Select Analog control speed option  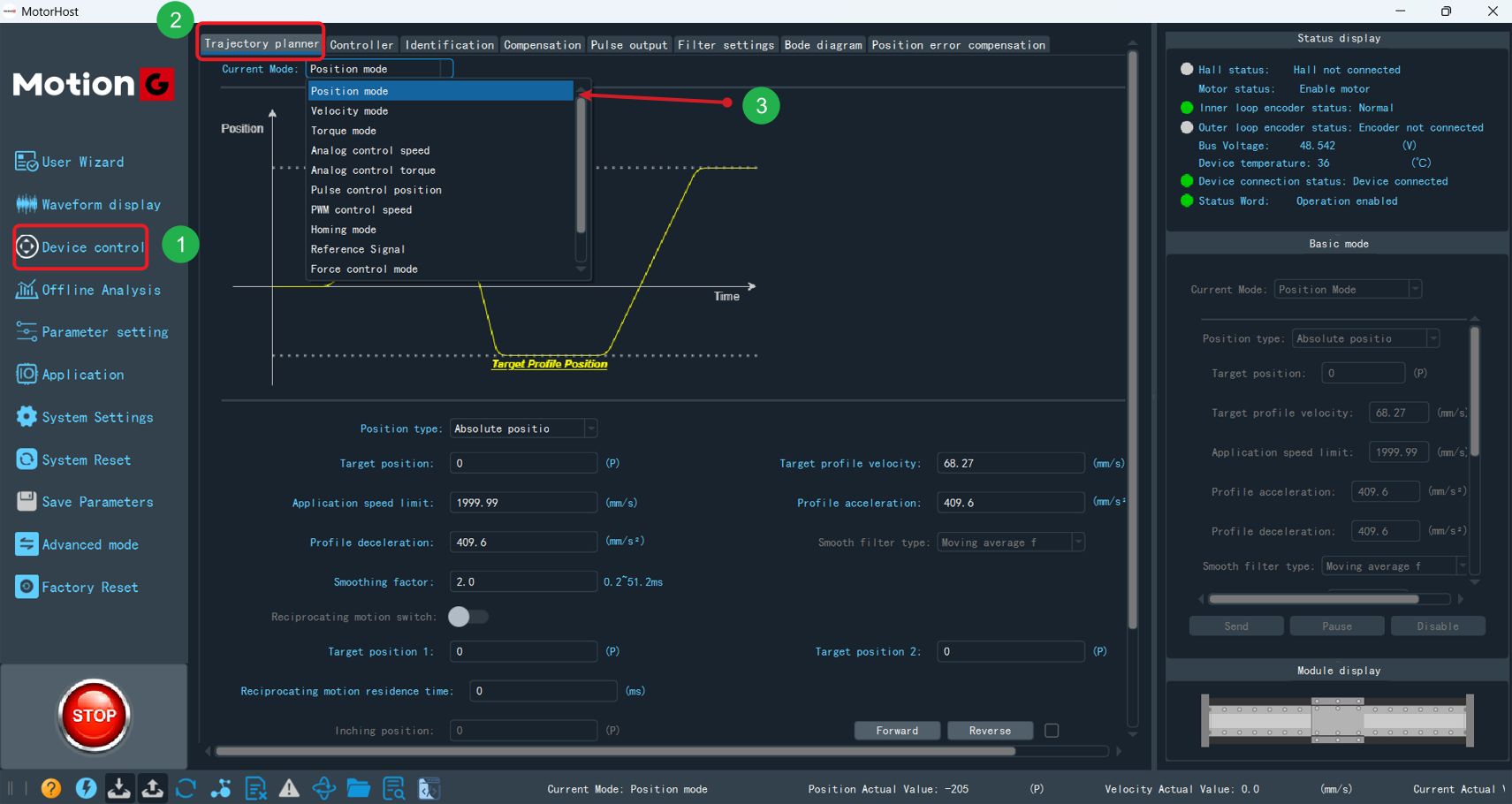pos(440,150)
